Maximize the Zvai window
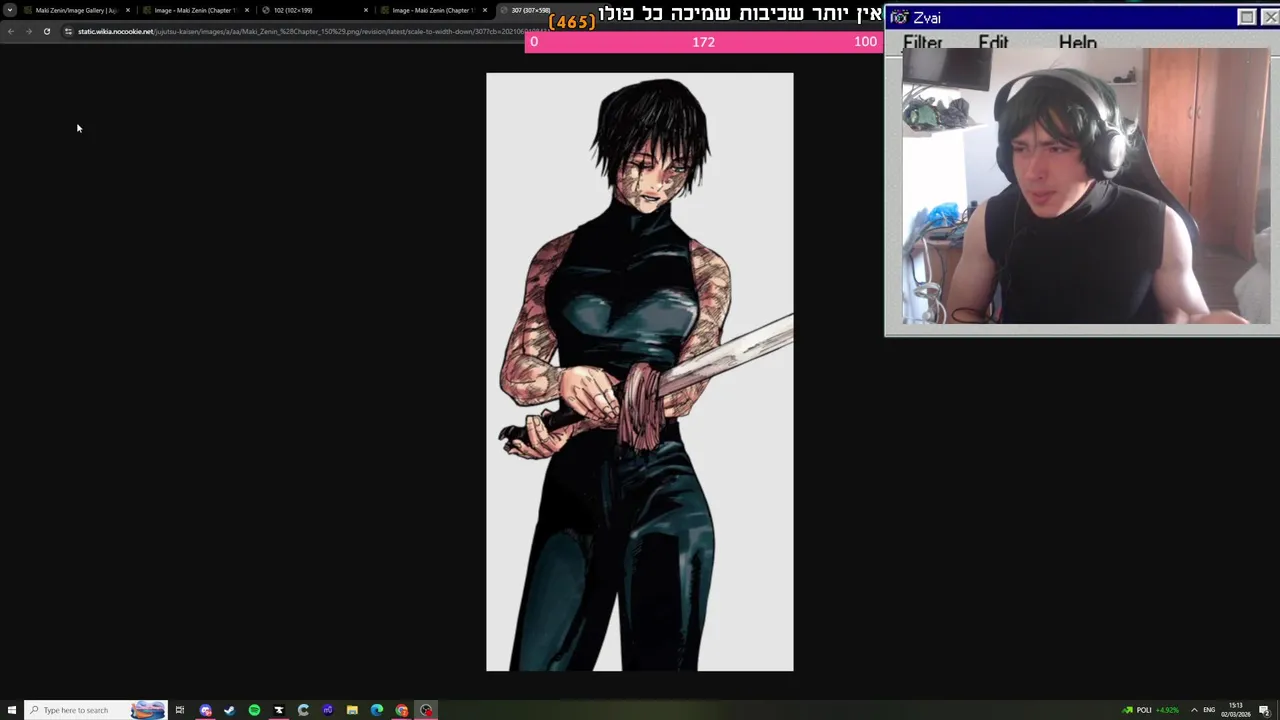 click(x=1246, y=17)
